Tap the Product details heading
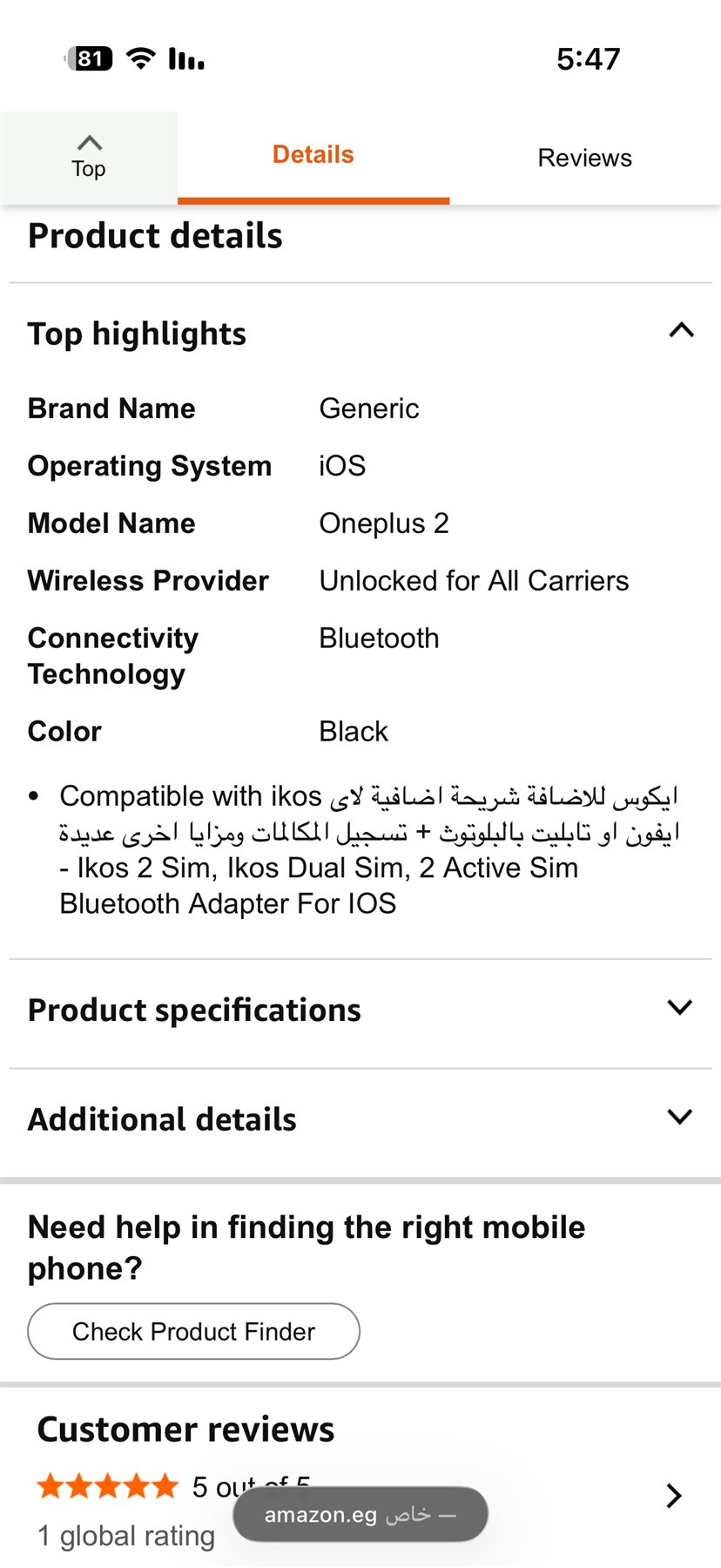 pos(155,236)
